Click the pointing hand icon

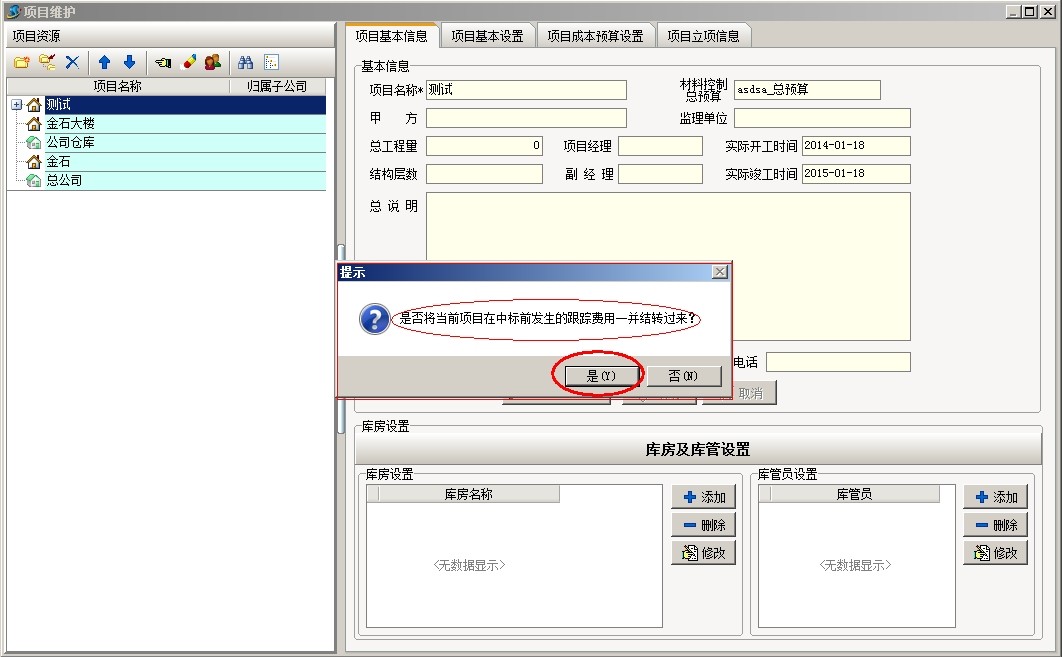point(163,62)
